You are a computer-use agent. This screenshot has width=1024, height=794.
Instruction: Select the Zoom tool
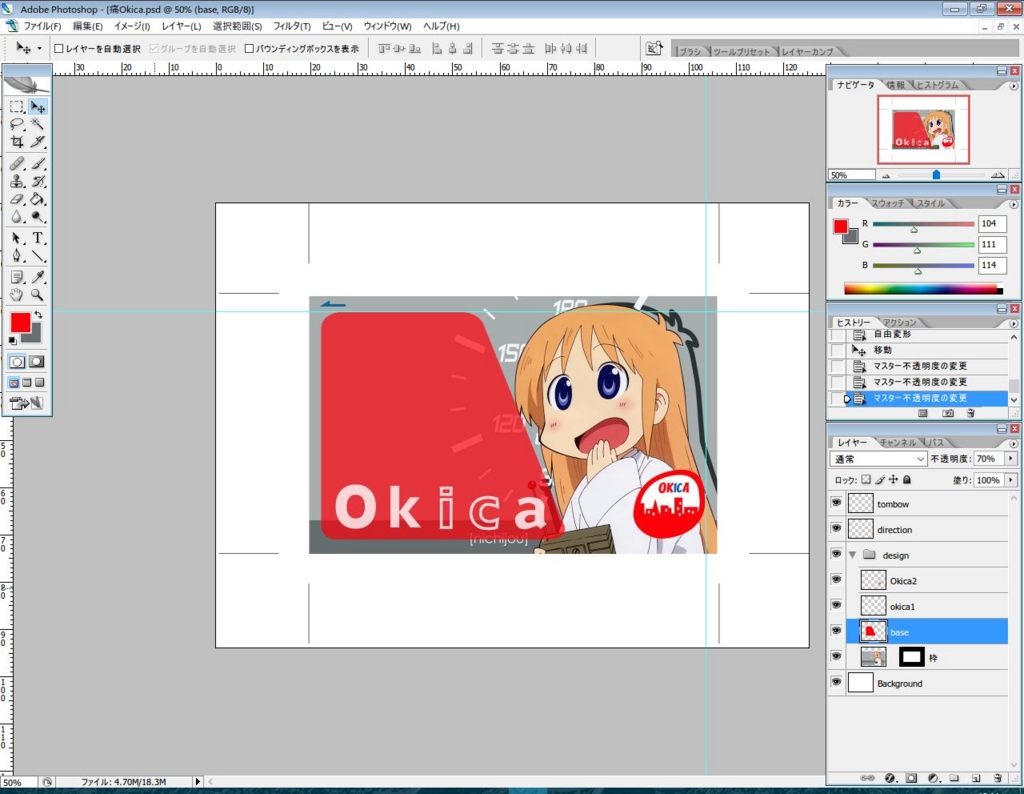coord(38,295)
